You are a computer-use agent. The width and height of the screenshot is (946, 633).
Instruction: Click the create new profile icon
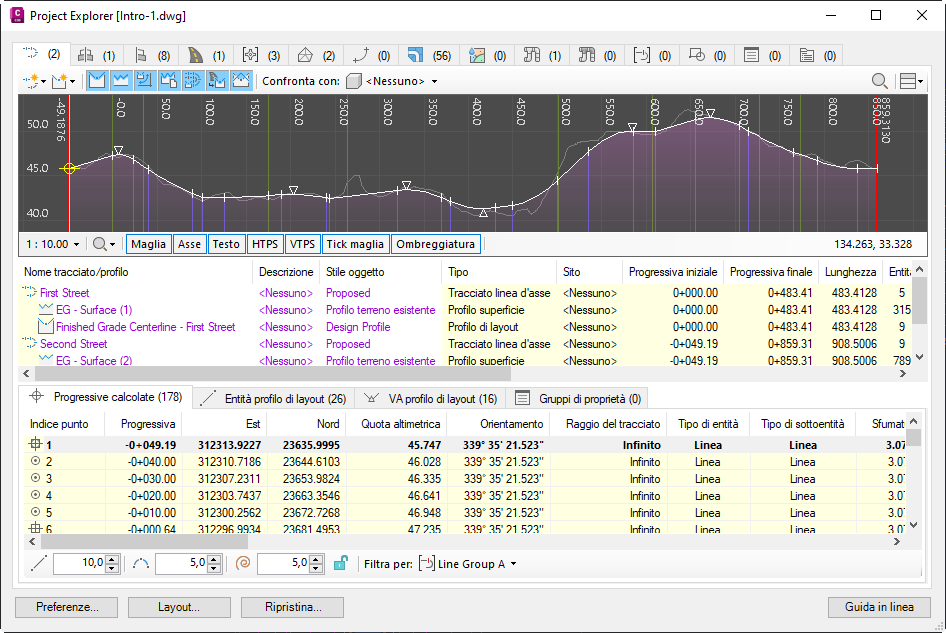(59, 81)
